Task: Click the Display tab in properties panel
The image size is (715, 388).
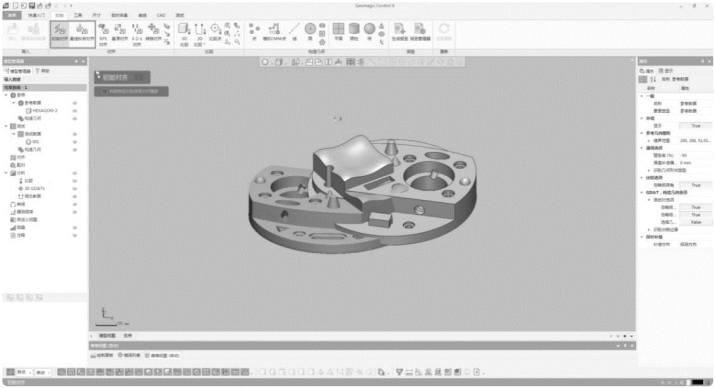Action: [666, 71]
